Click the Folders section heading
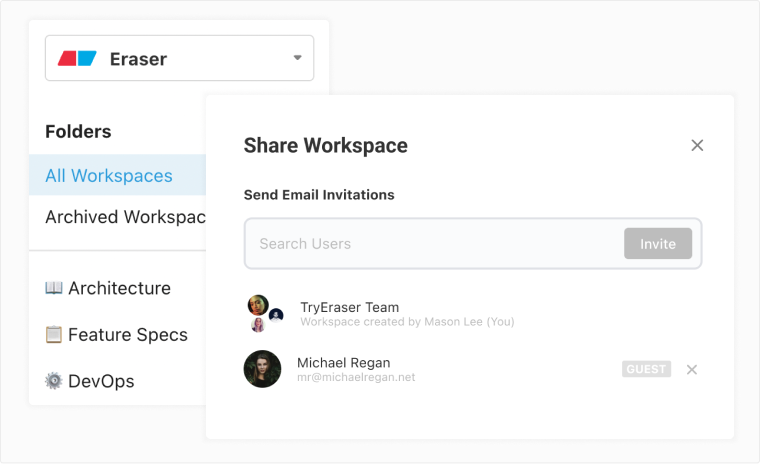Image resolution: width=760 pixels, height=464 pixels. coord(78,131)
